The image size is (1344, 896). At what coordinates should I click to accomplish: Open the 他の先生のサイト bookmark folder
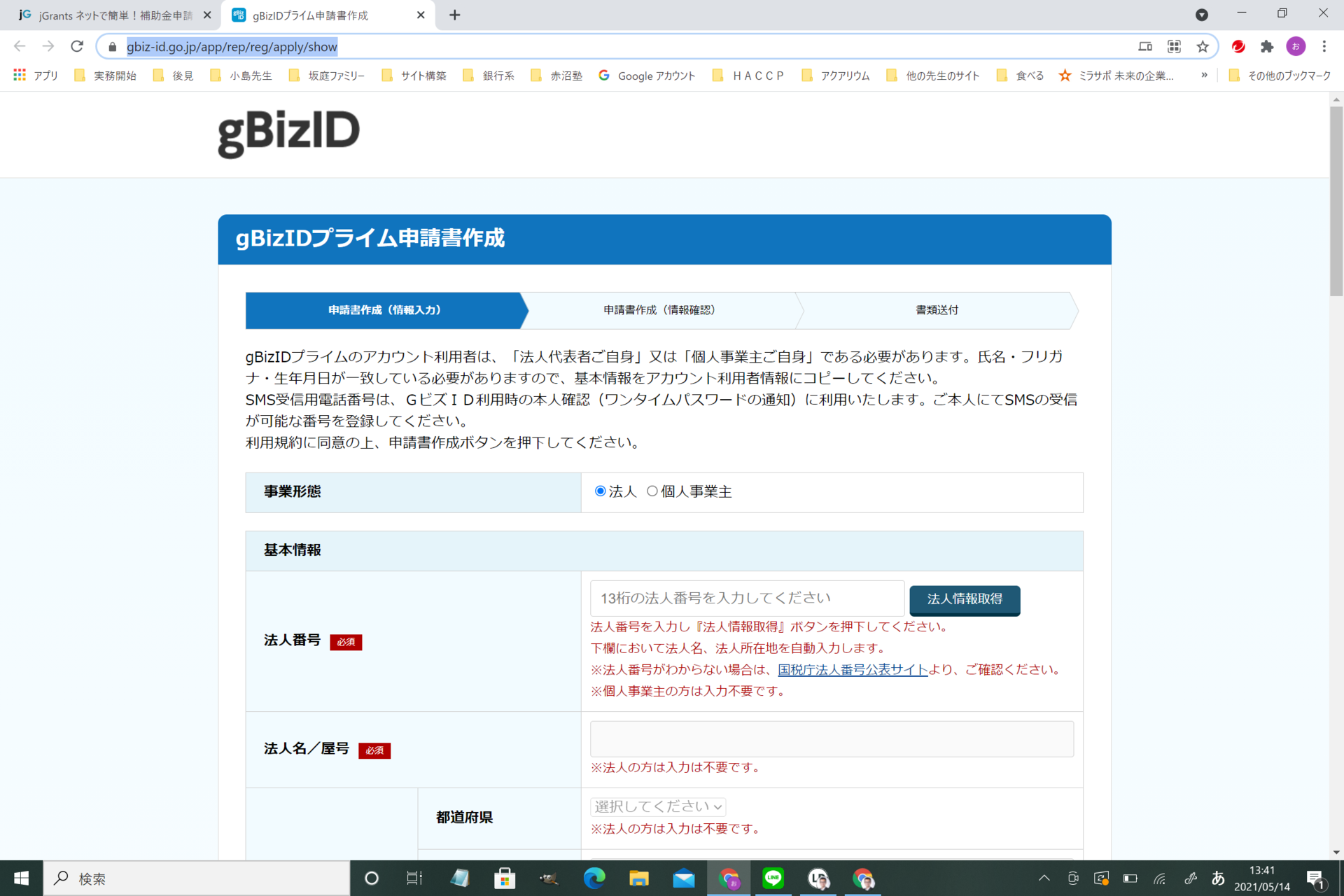(933, 75)
